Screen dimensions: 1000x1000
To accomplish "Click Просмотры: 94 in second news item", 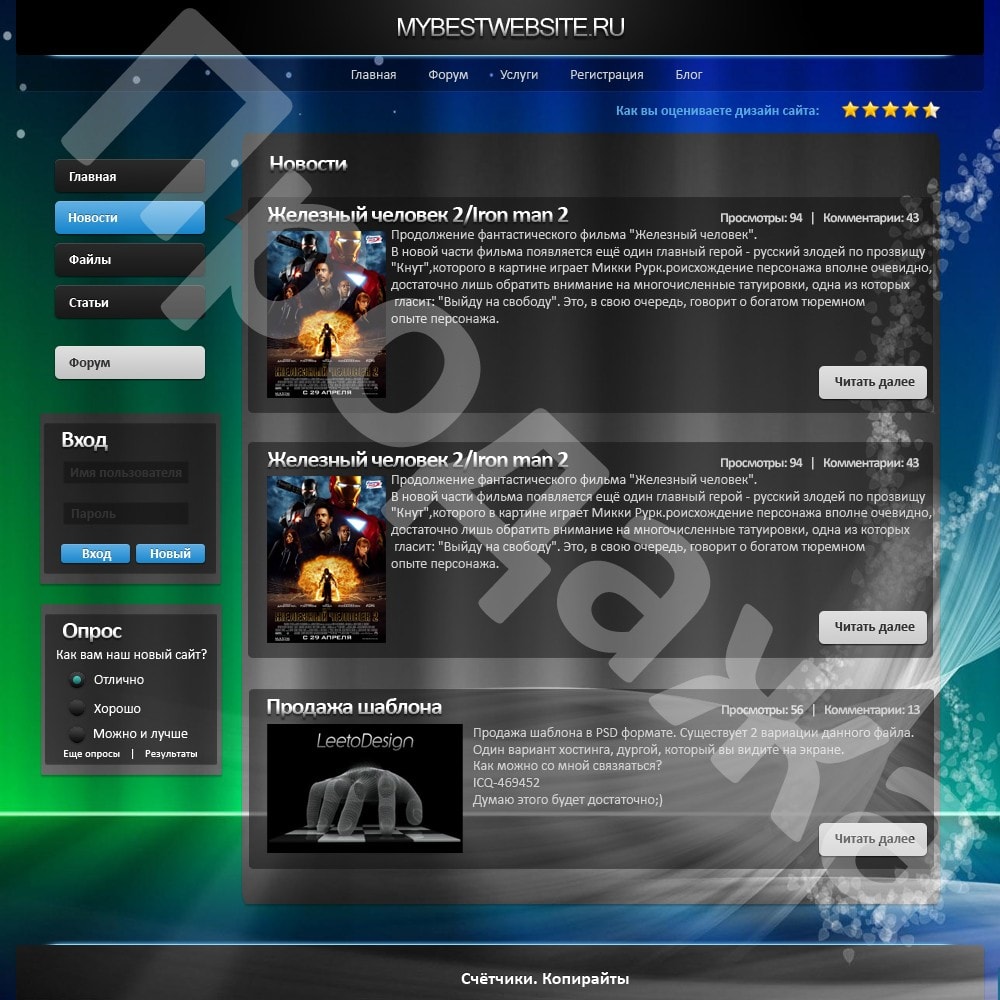I will coord(761,463).
